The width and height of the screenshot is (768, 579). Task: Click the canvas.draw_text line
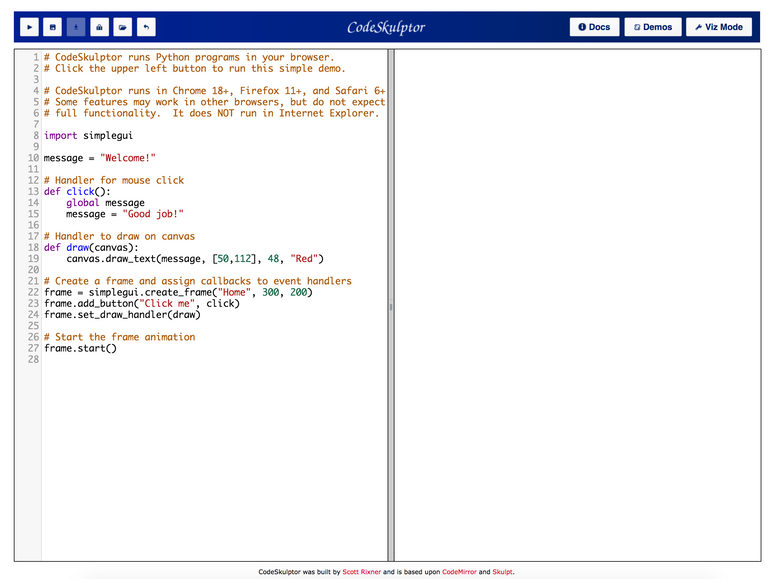(x=195, y=259)
